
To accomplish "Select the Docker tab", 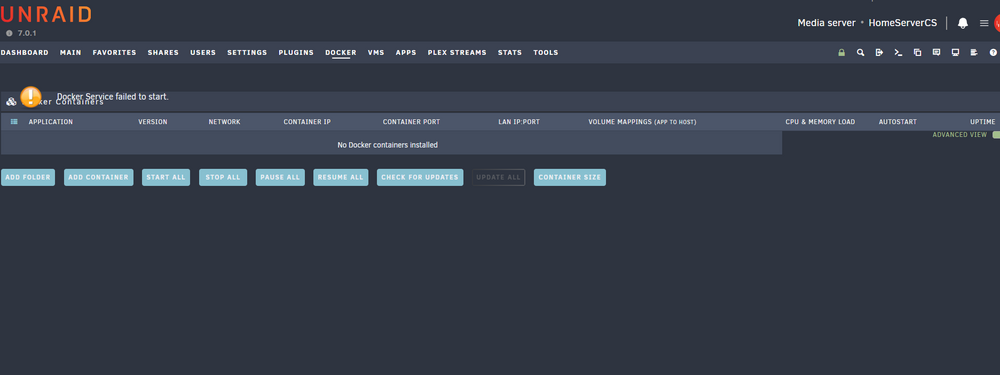I will pyautogui.click(x=341, y=53).
